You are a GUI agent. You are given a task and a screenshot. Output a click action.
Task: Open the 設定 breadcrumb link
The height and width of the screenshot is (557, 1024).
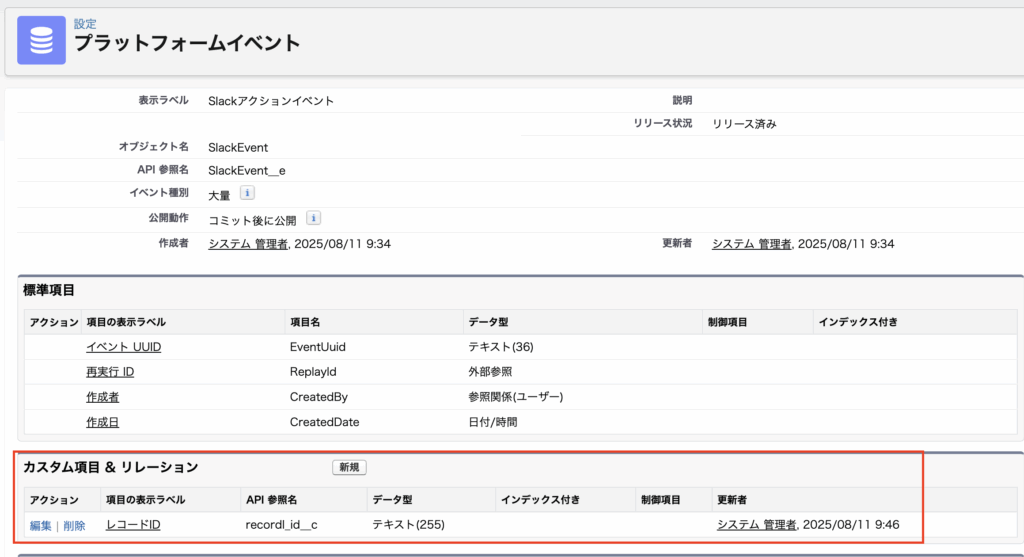pos(85,23)
